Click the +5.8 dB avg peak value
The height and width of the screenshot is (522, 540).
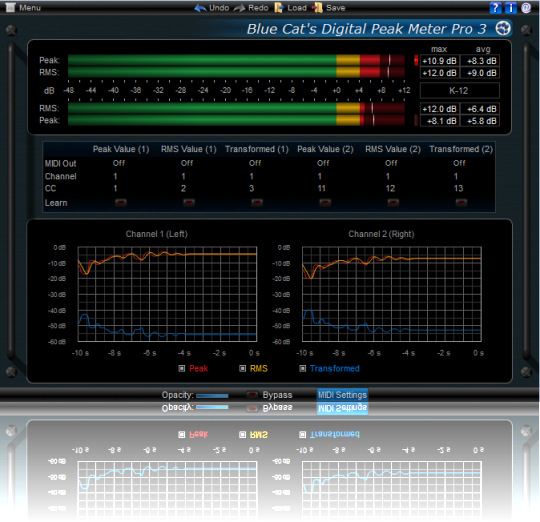[480, 121]
